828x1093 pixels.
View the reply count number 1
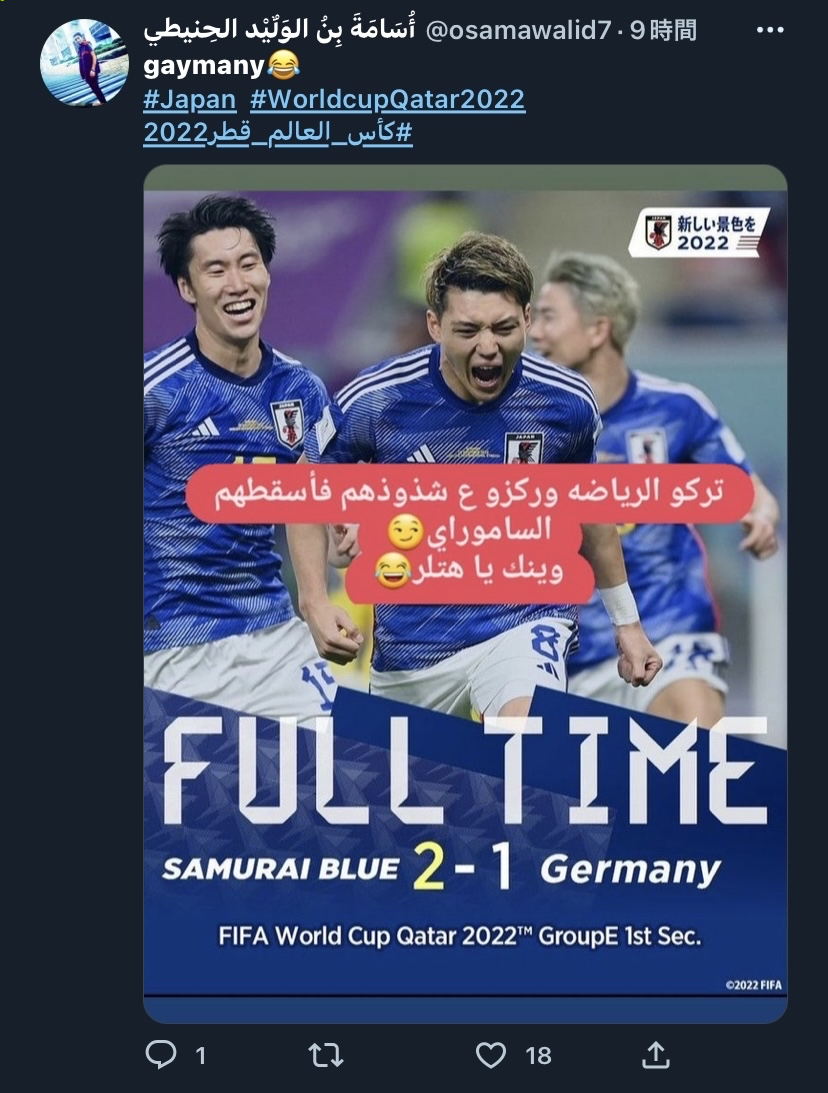pyautogui.click(x=201, y=1056)
